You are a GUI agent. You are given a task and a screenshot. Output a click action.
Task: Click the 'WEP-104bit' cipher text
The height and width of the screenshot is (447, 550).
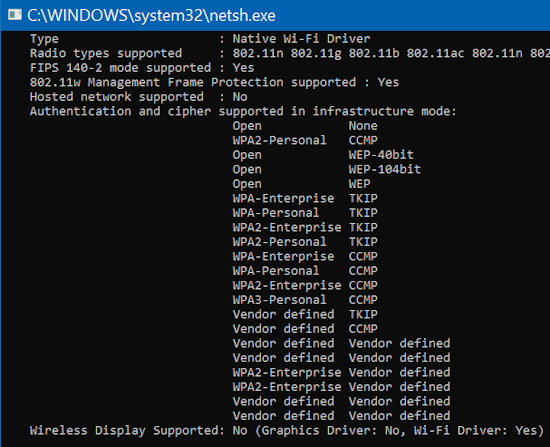pyautogui.click(x=384, y=169)
